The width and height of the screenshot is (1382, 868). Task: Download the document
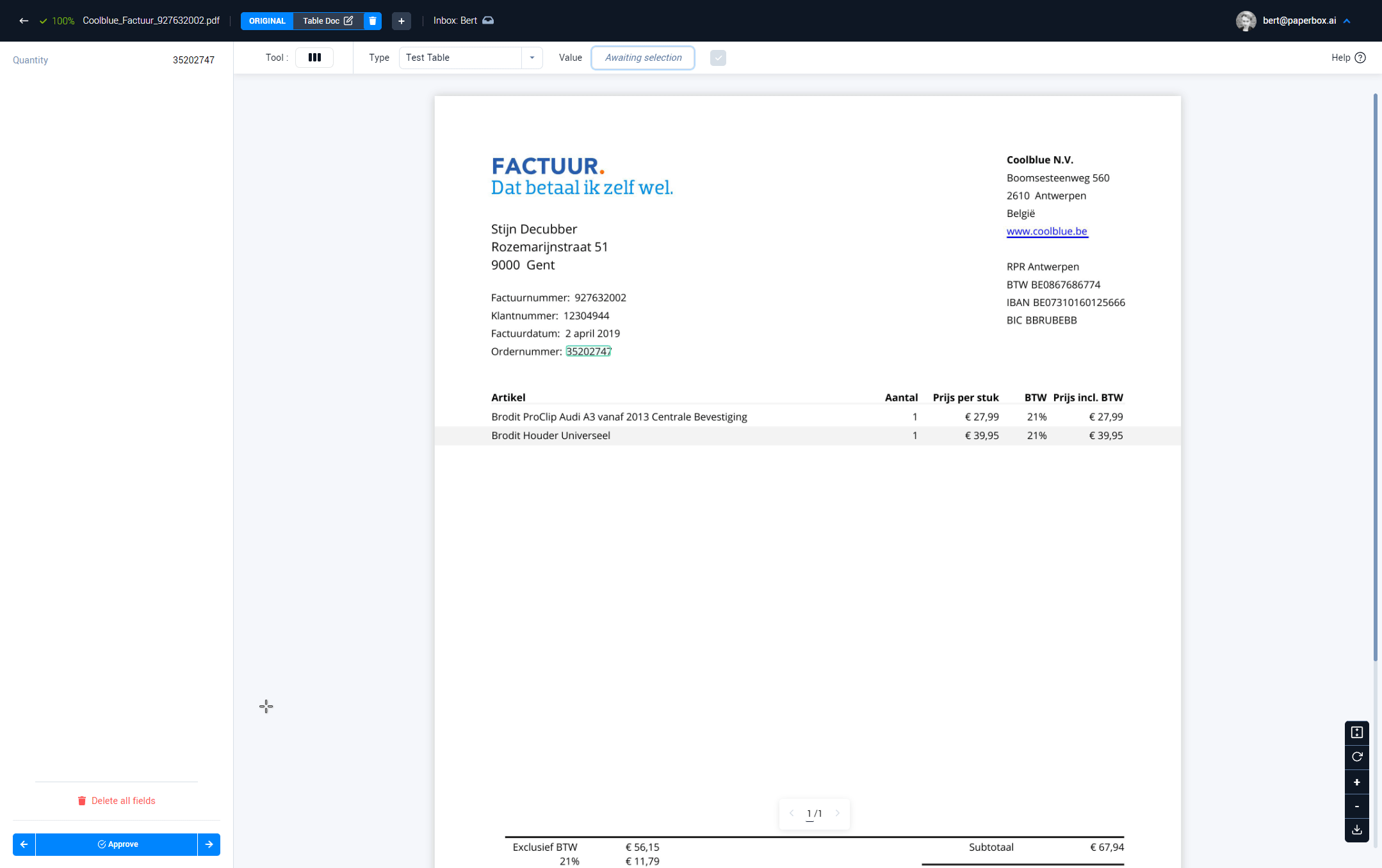[x=1356, y=830]
